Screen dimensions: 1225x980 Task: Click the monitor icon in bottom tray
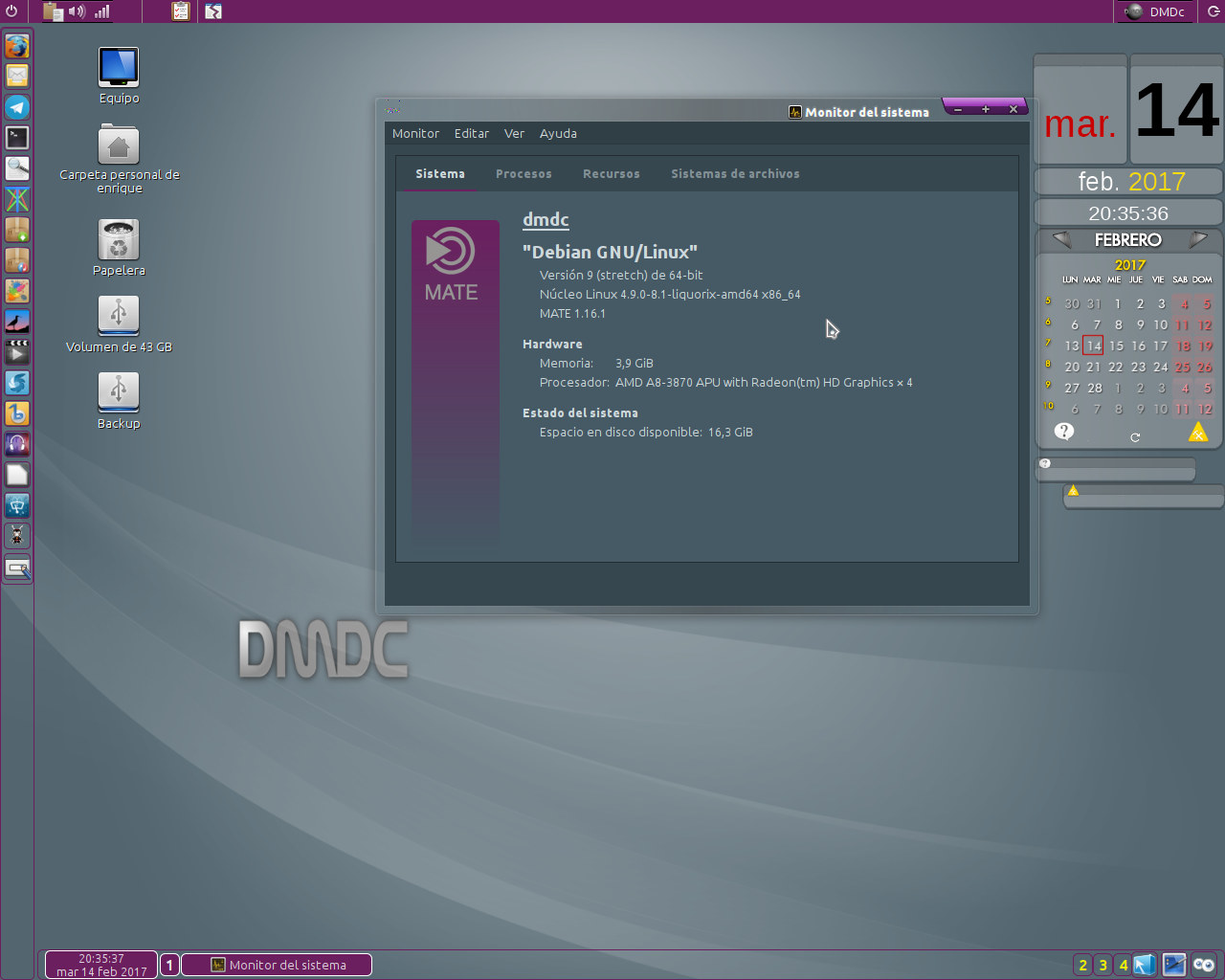click(x=1174, y=965)
